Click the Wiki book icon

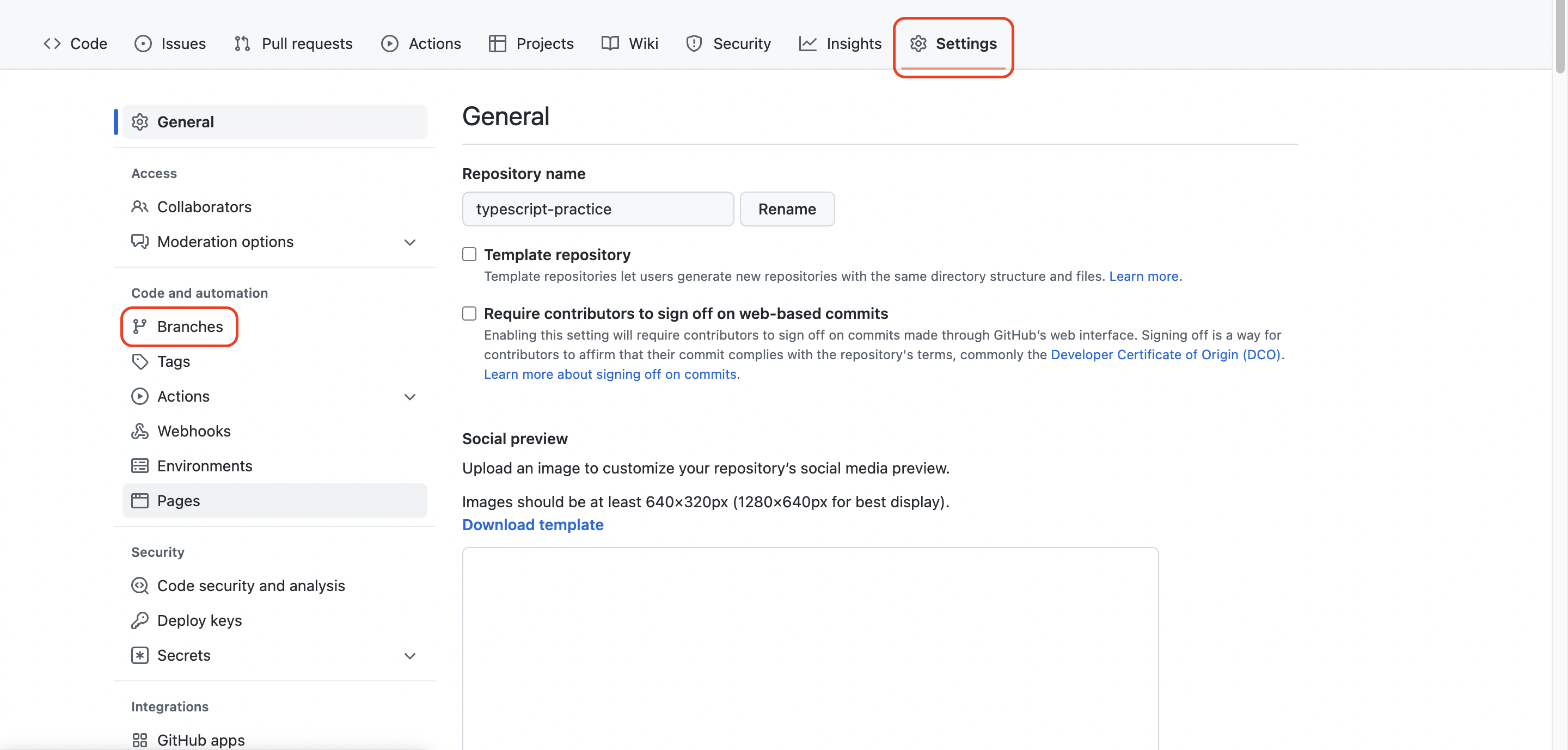(x=610, y=44)
